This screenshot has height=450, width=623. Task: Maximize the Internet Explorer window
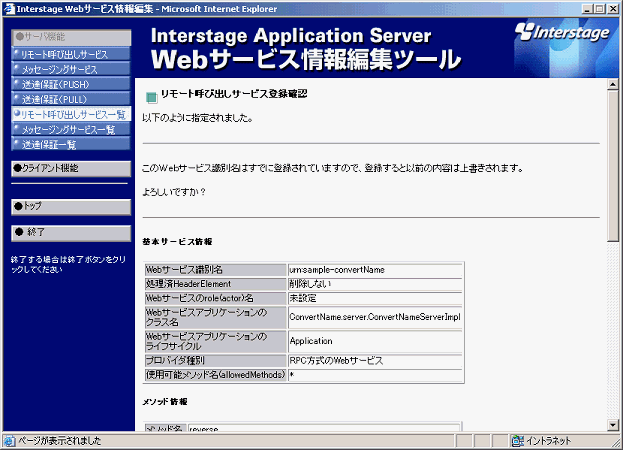pyautogui.click(x=600, y=9)
